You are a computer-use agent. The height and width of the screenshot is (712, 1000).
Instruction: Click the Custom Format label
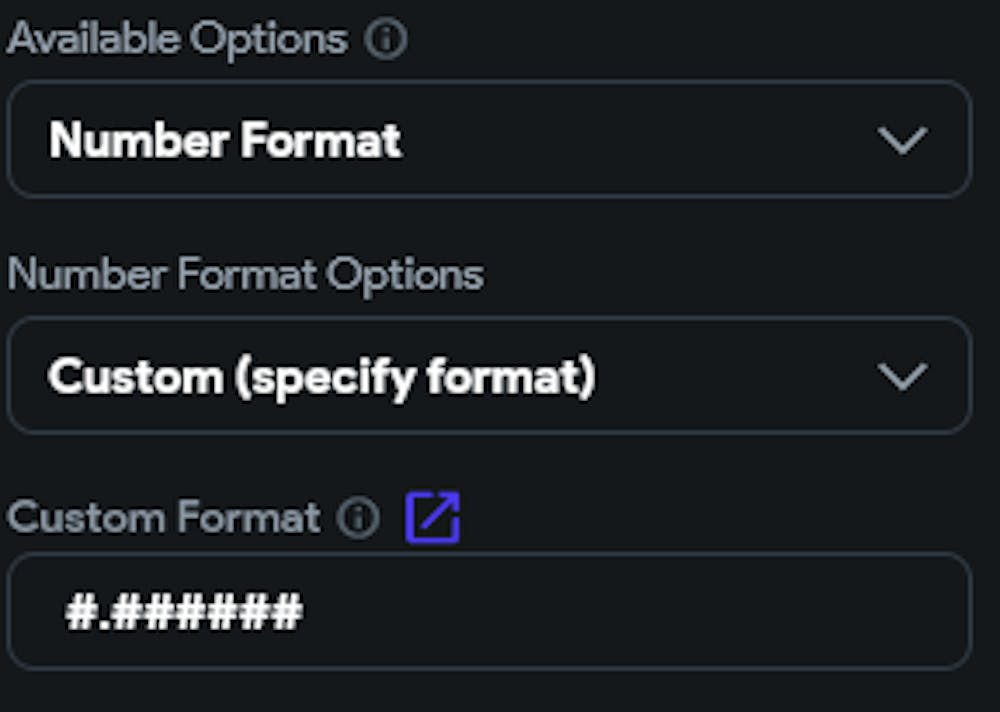pyautogui.click(x=163, y=518)
